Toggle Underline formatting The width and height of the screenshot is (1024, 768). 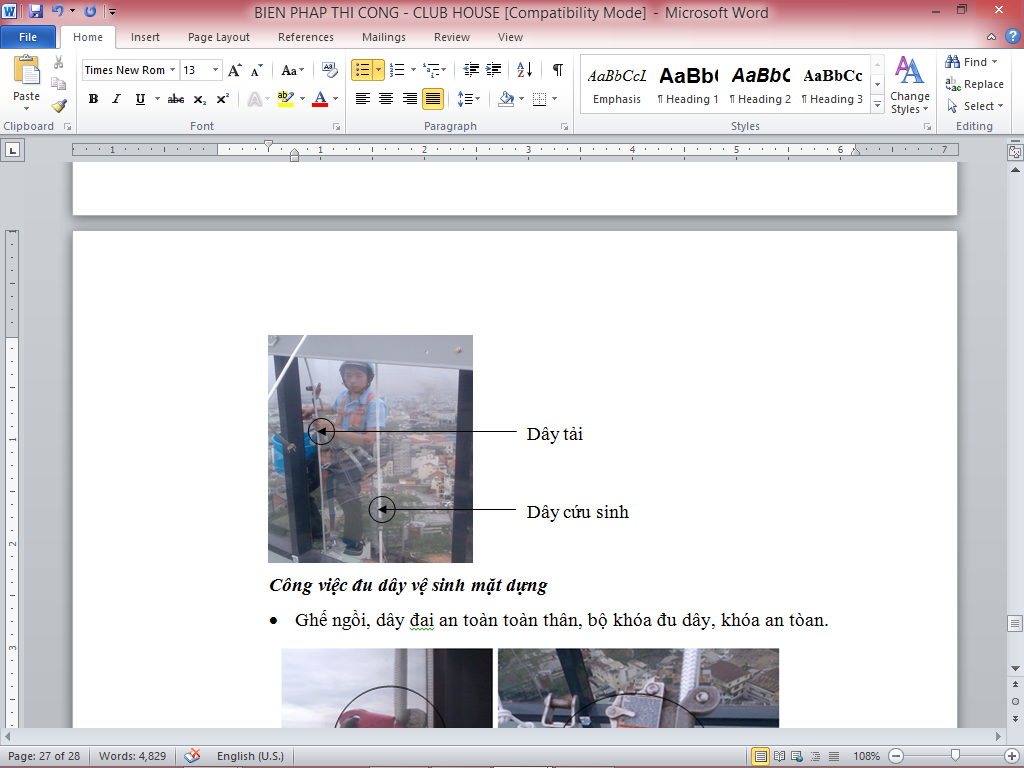pos(140,99)
